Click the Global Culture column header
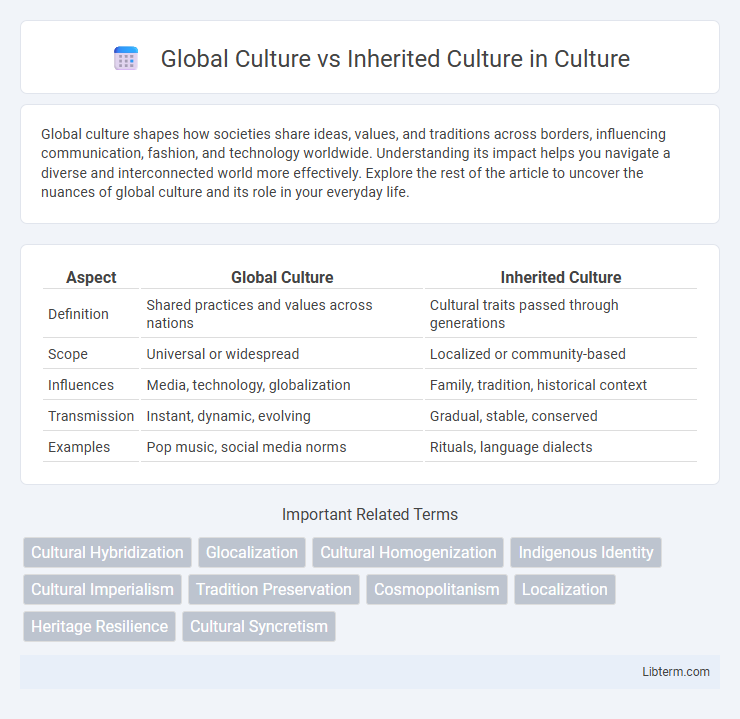 pyautogui.click(x=282, y=277)
